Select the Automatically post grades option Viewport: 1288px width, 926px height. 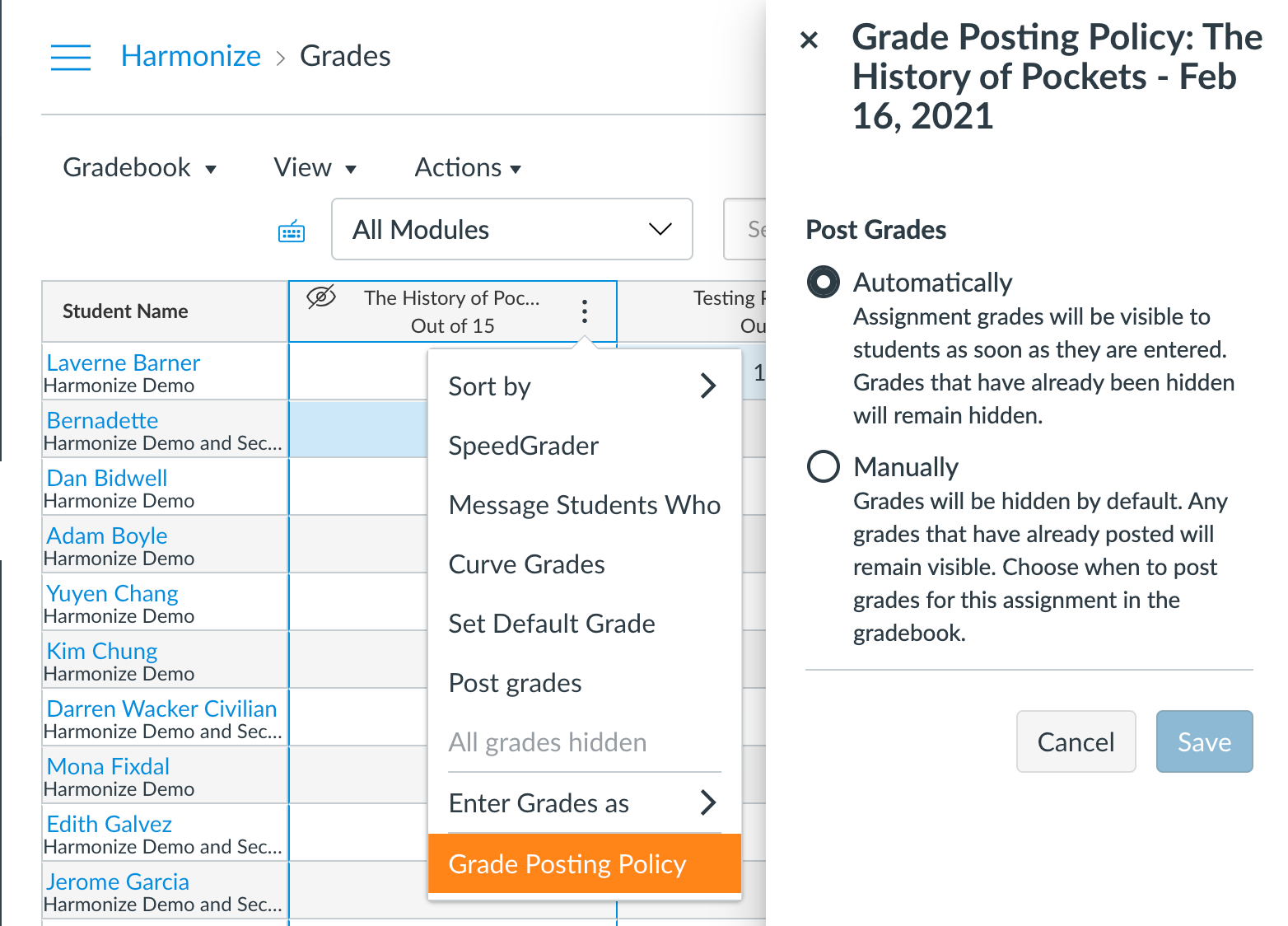click(824, 282)
